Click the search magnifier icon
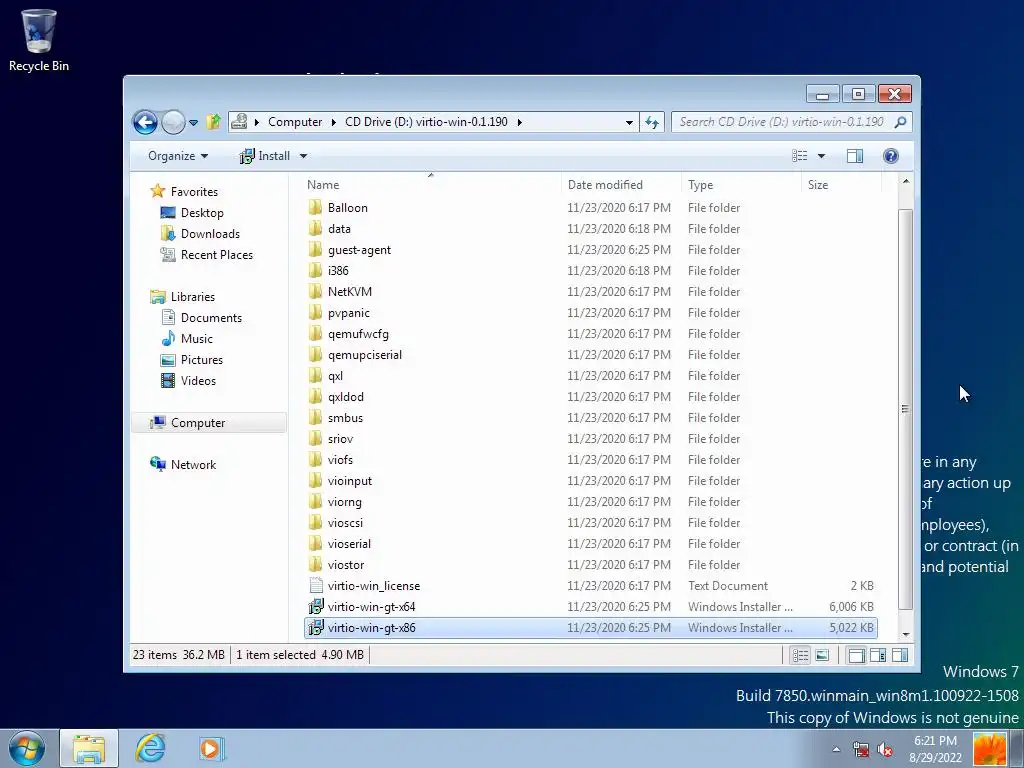The height and width of the screenshot is (768, 1024). coord(901,122)
